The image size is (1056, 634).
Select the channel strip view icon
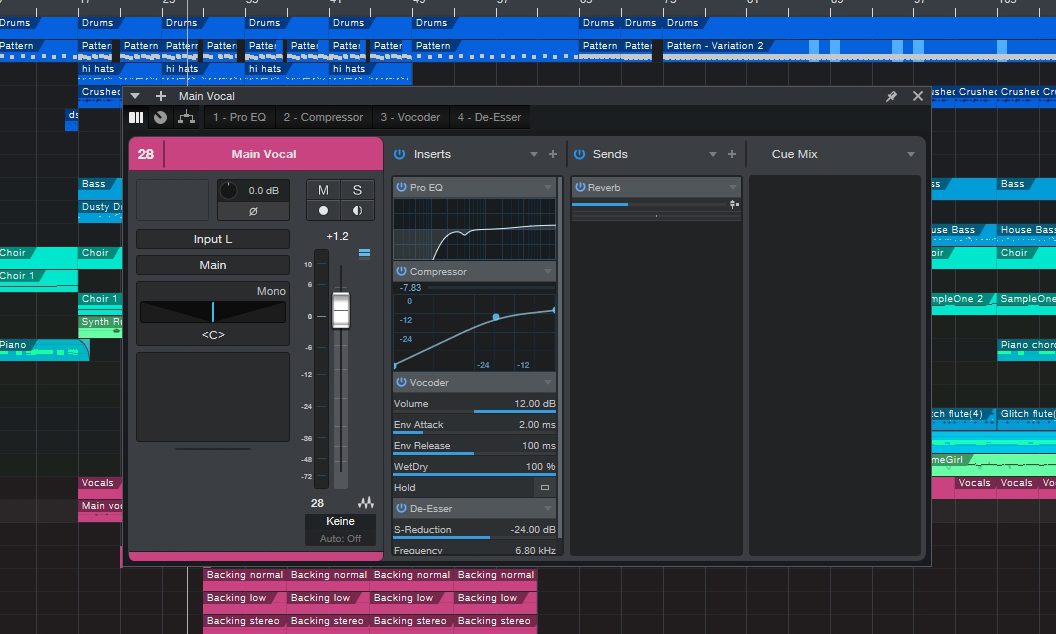(136, 117)
